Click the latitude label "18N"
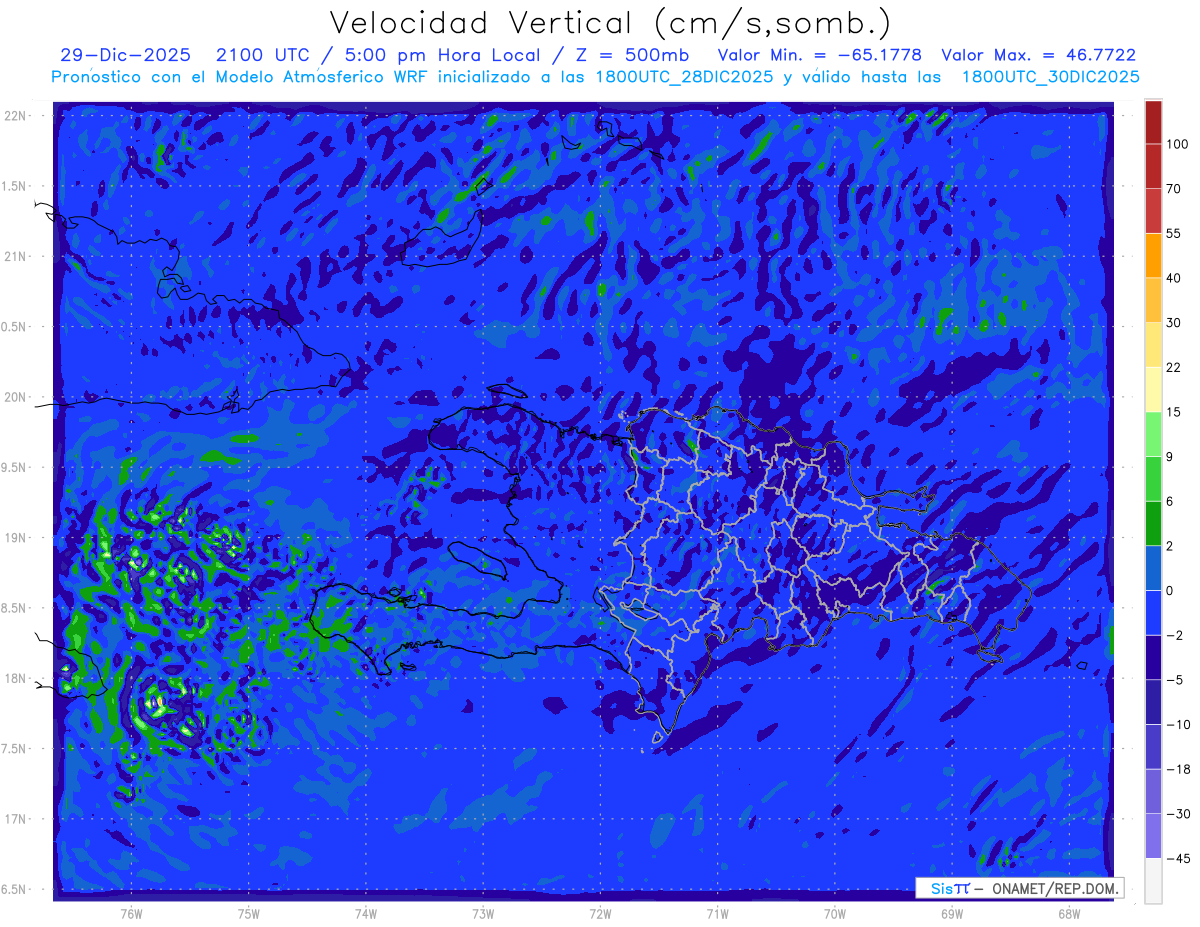Viewport: 1200px width, 927px height. [x=15, y=678]
